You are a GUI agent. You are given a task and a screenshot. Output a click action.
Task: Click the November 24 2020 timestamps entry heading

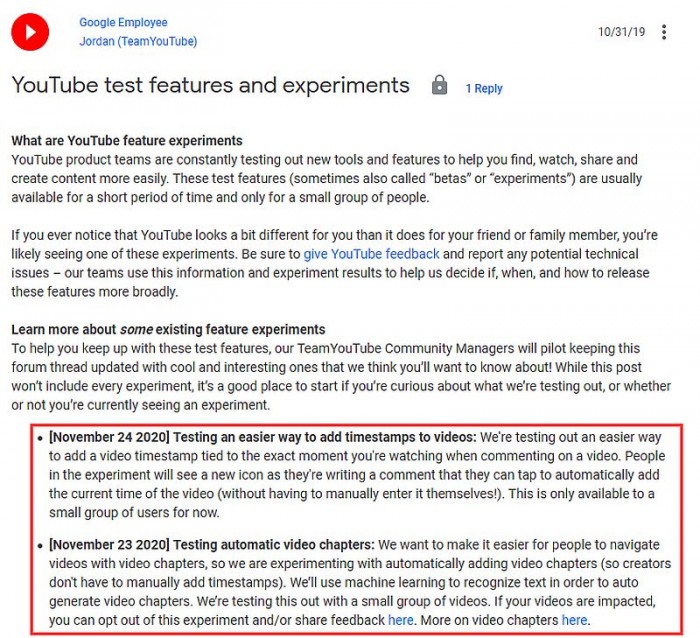[263, 437]
